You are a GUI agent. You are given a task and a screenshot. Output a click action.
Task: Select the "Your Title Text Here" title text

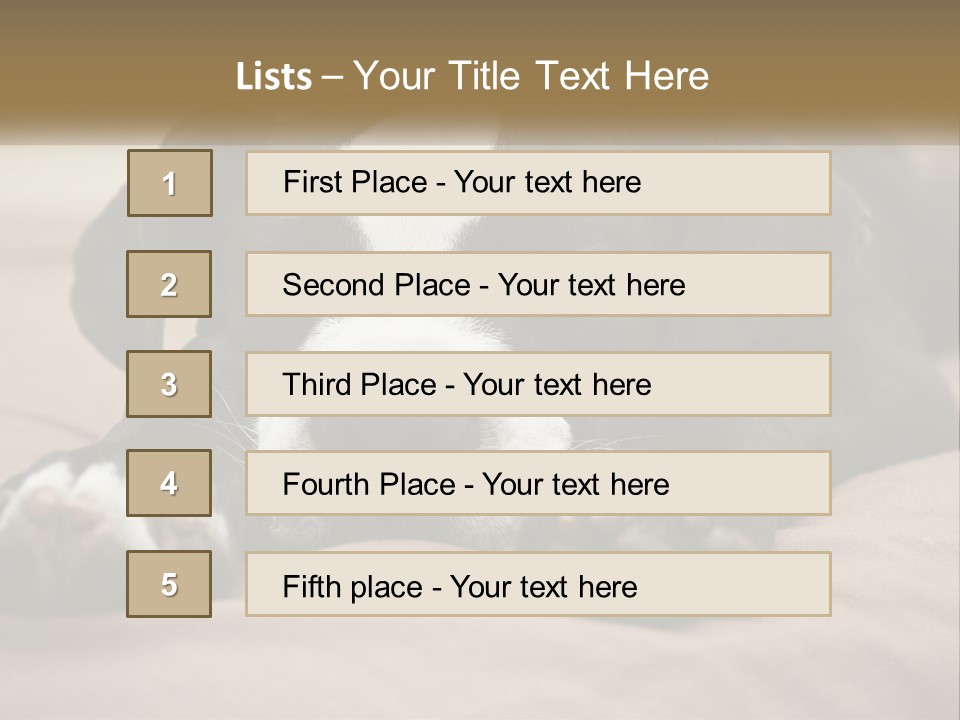(531, 76)
